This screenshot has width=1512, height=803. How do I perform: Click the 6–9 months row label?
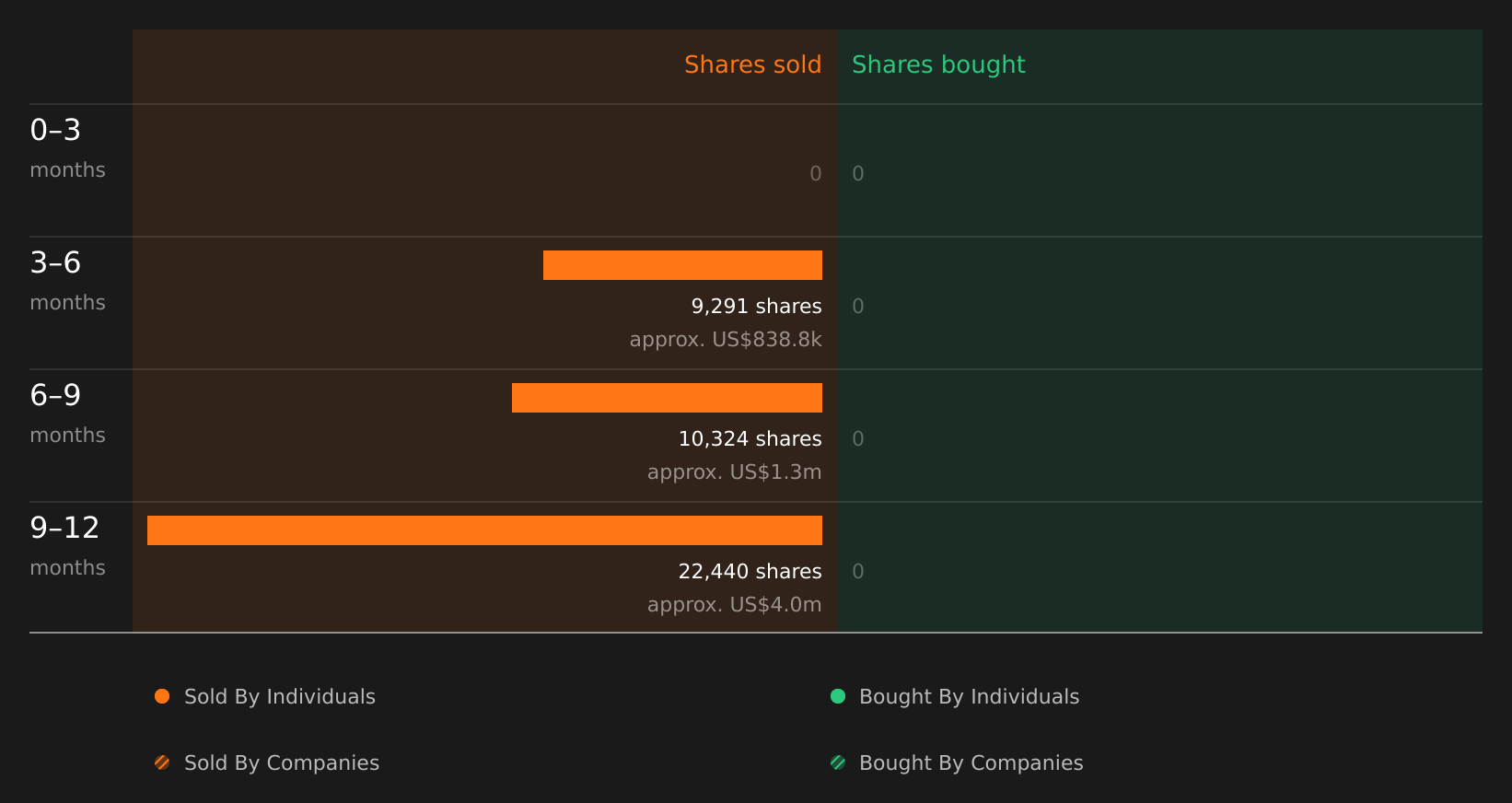pyautogui.click(x=67, y=413)
